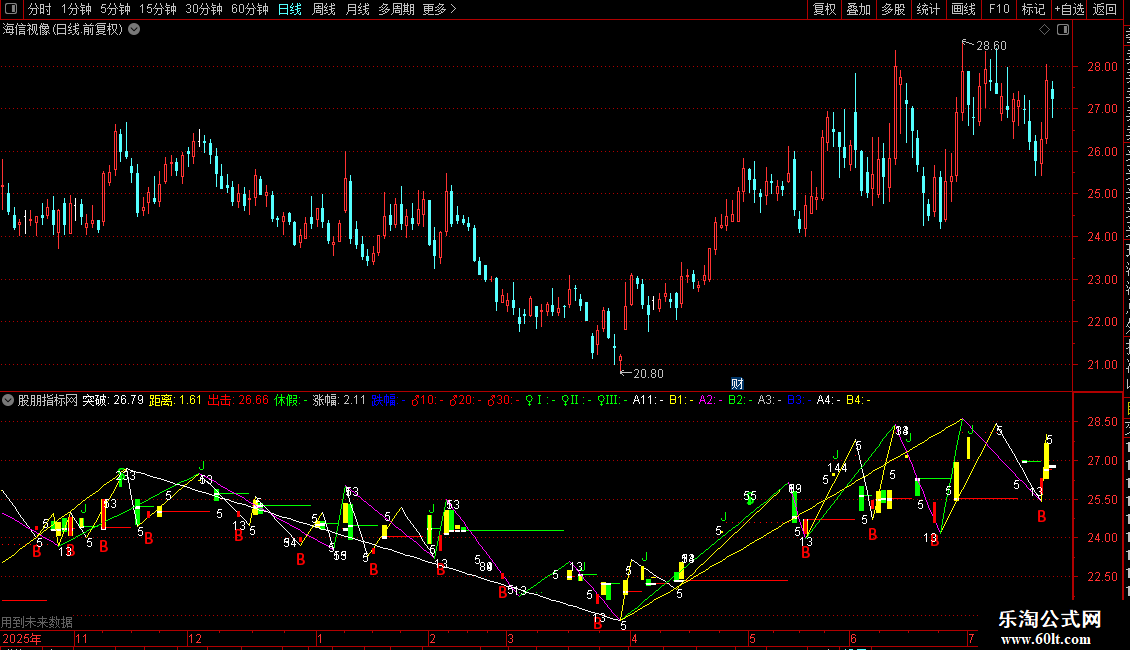This screenshot has height=650, width=1130.
Task: Open the 复权 adjustment menu
Action: point(824,9)
